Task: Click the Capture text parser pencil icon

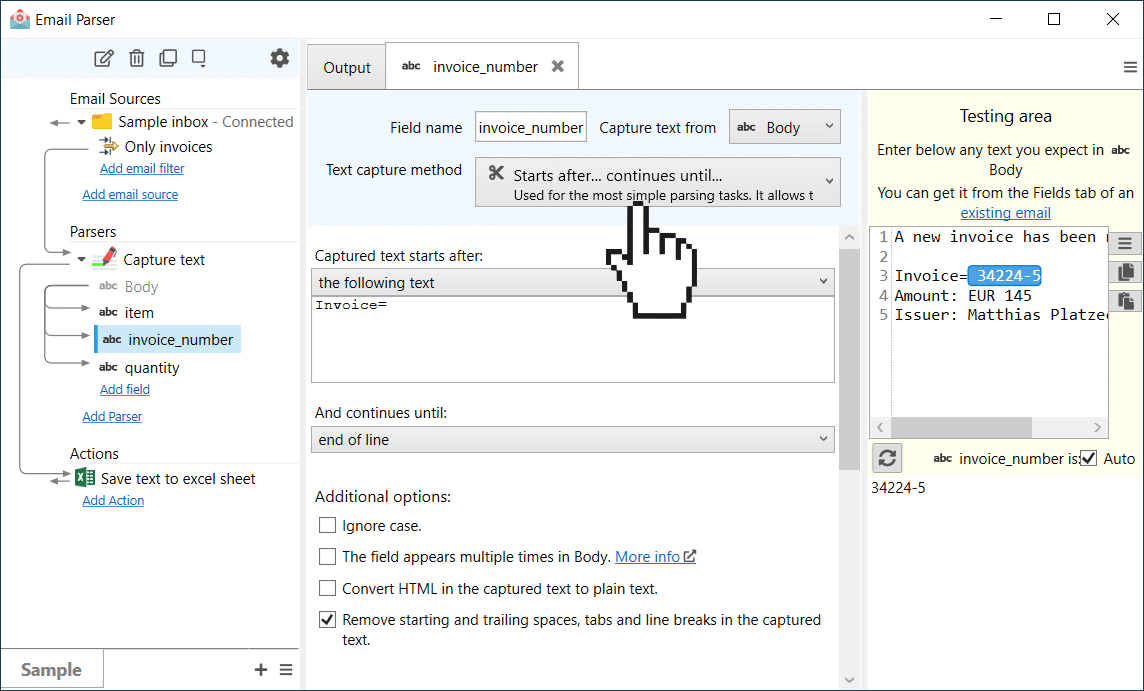Action: pos(105,258)
